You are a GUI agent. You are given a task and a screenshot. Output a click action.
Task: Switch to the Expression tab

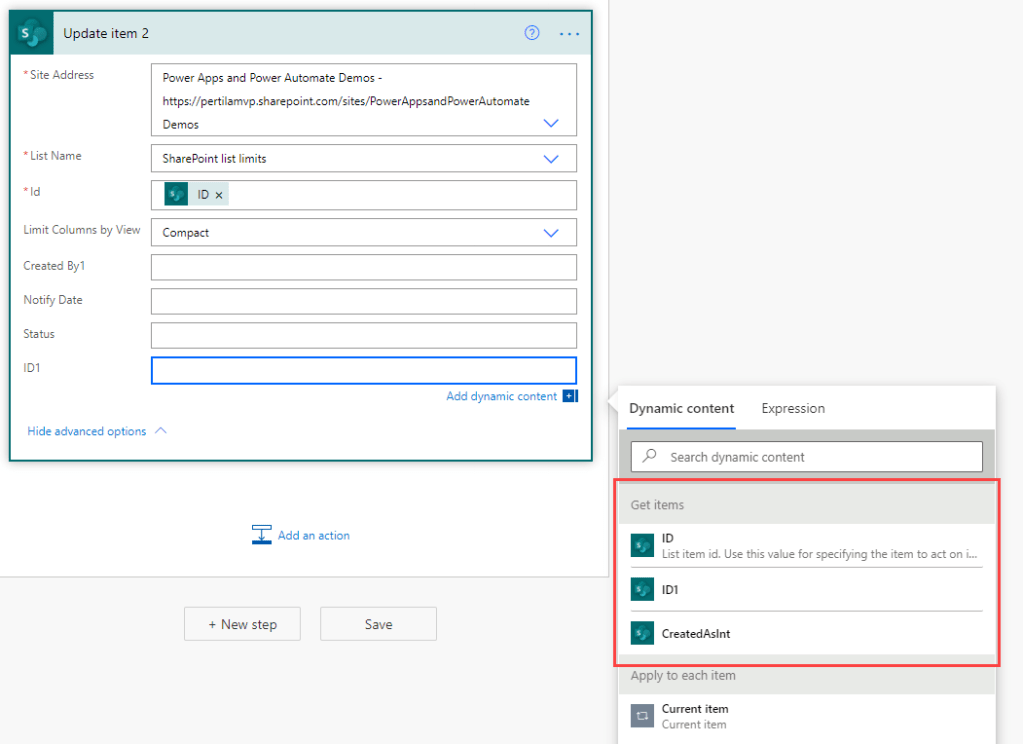[x=793, y=408]
